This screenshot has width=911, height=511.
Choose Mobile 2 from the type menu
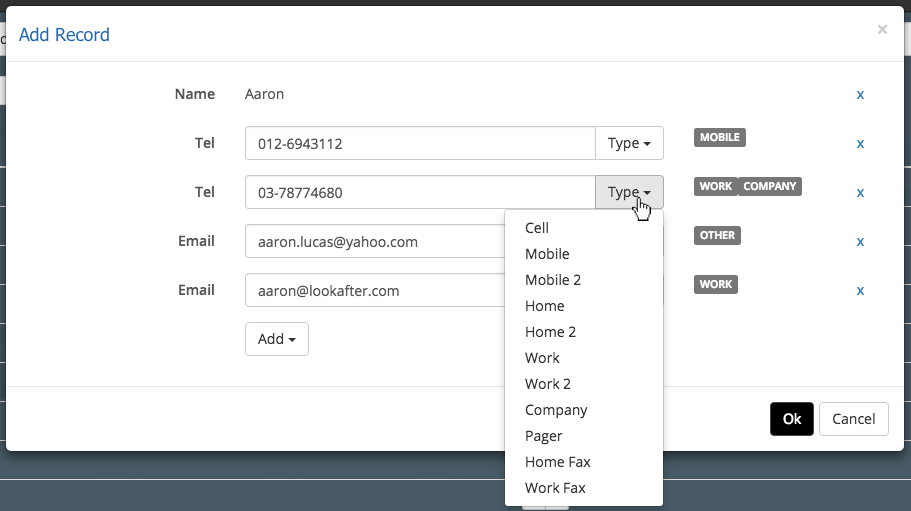tap(553, 280)
